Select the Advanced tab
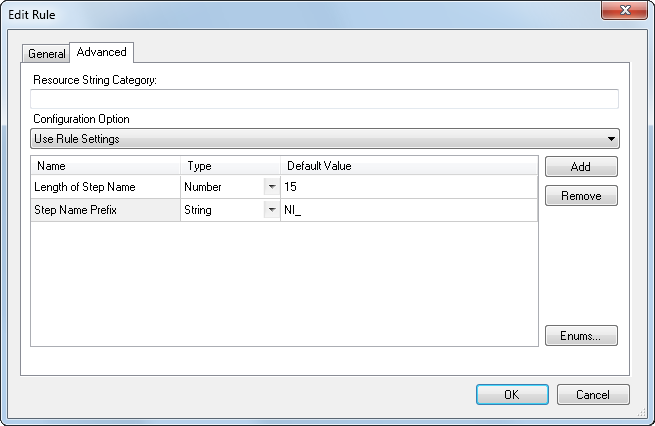 (x=101, y=52)
